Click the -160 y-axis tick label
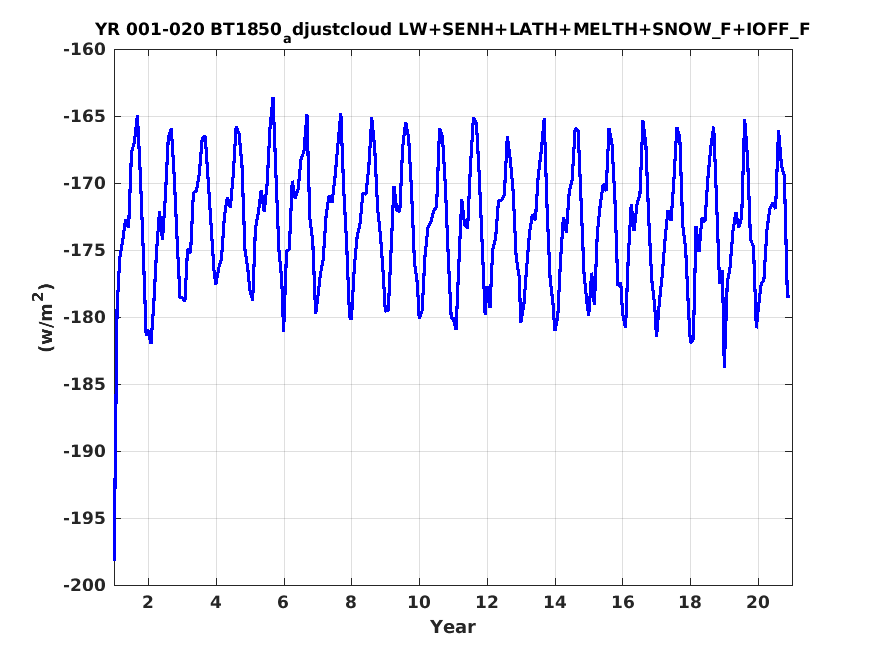The width and height of the screenshot is (875, 656). point(84,50)
